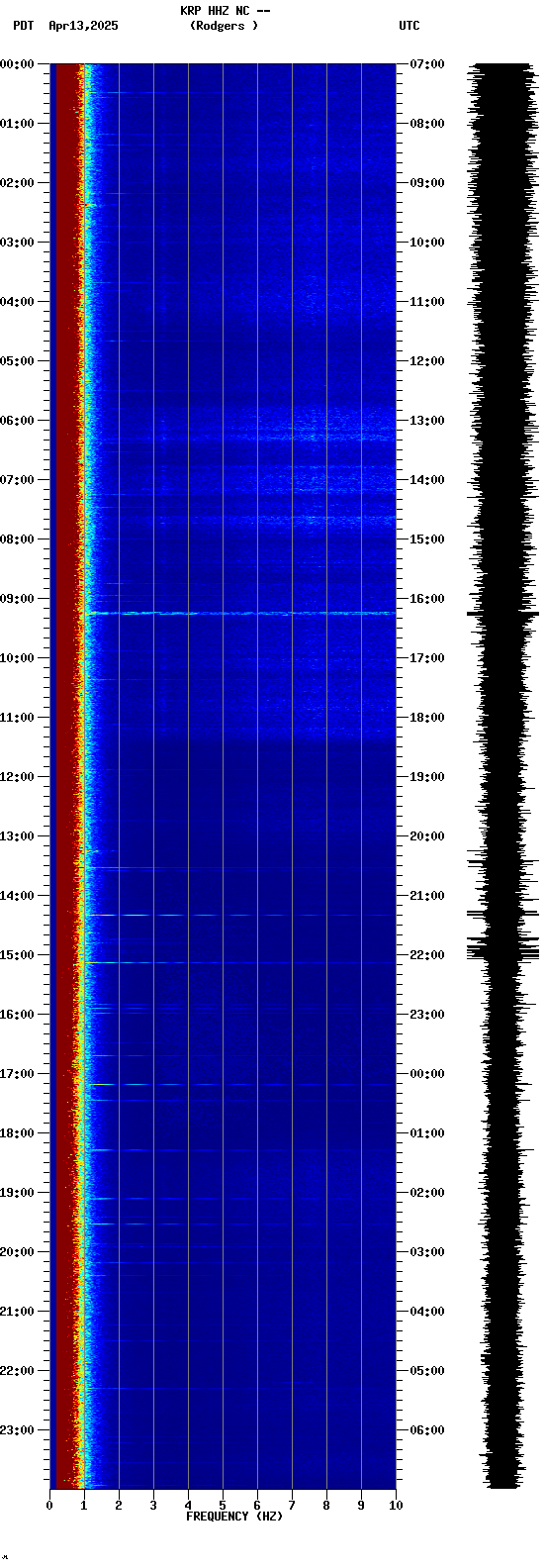Click the '7' tick on frequency axis
The width and height of the screenshot is (546, 1568).
(292, 1506)
